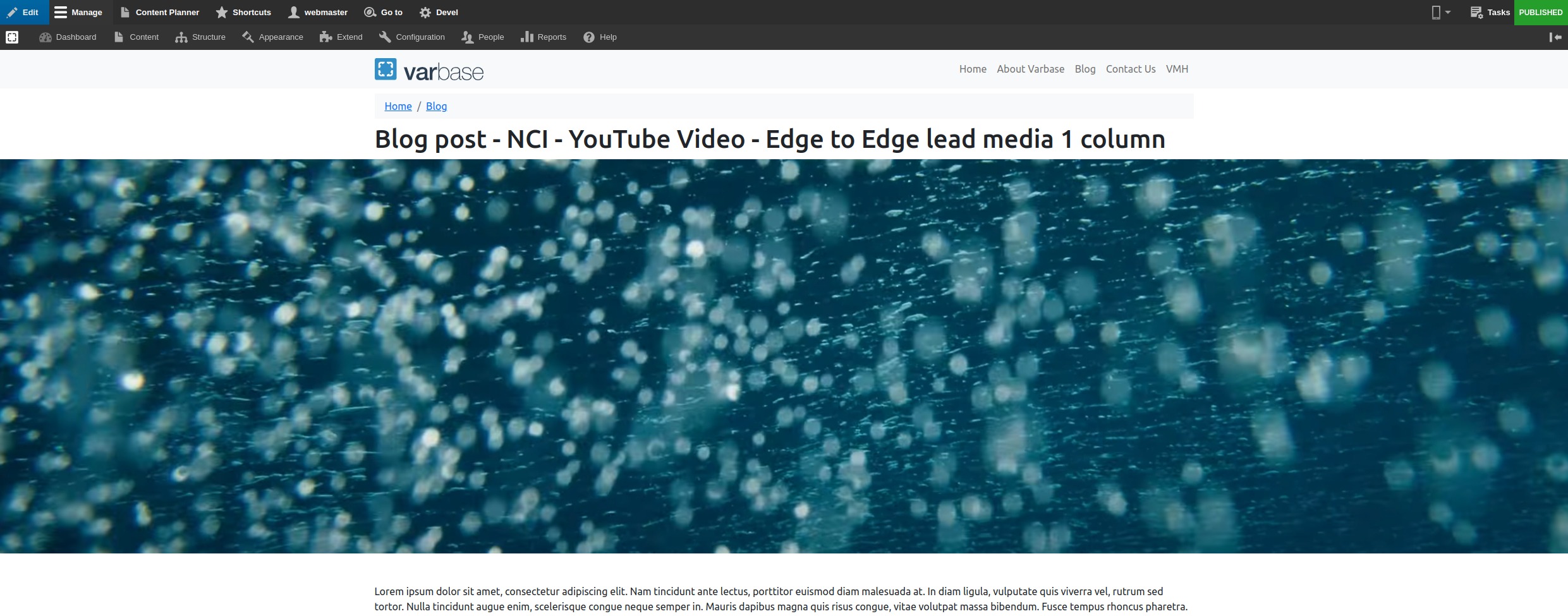Click the underwater bubbles lead video
Screen dimensions: 1568x616
784,356
